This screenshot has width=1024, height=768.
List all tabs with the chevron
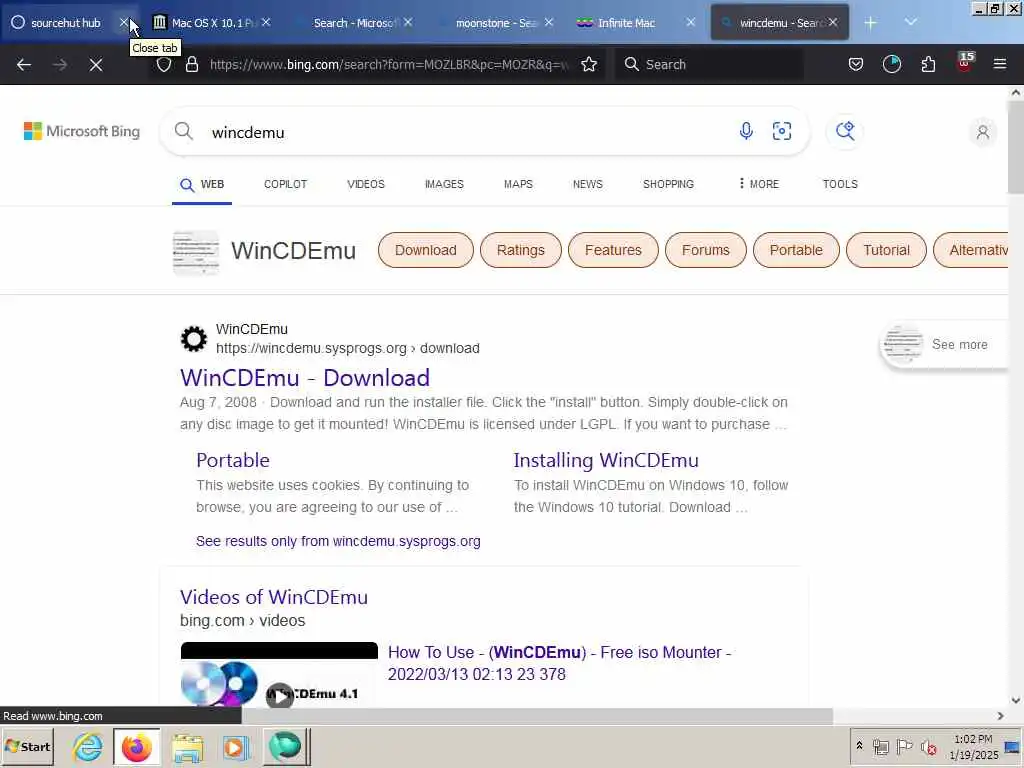(910, 22)
